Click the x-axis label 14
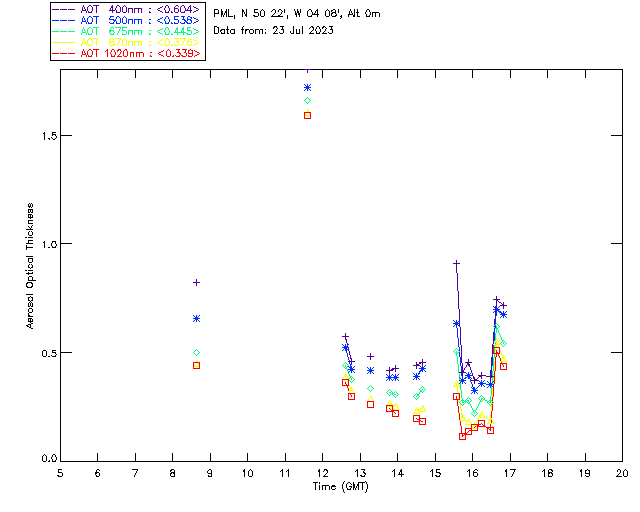 tap(398, 473)
